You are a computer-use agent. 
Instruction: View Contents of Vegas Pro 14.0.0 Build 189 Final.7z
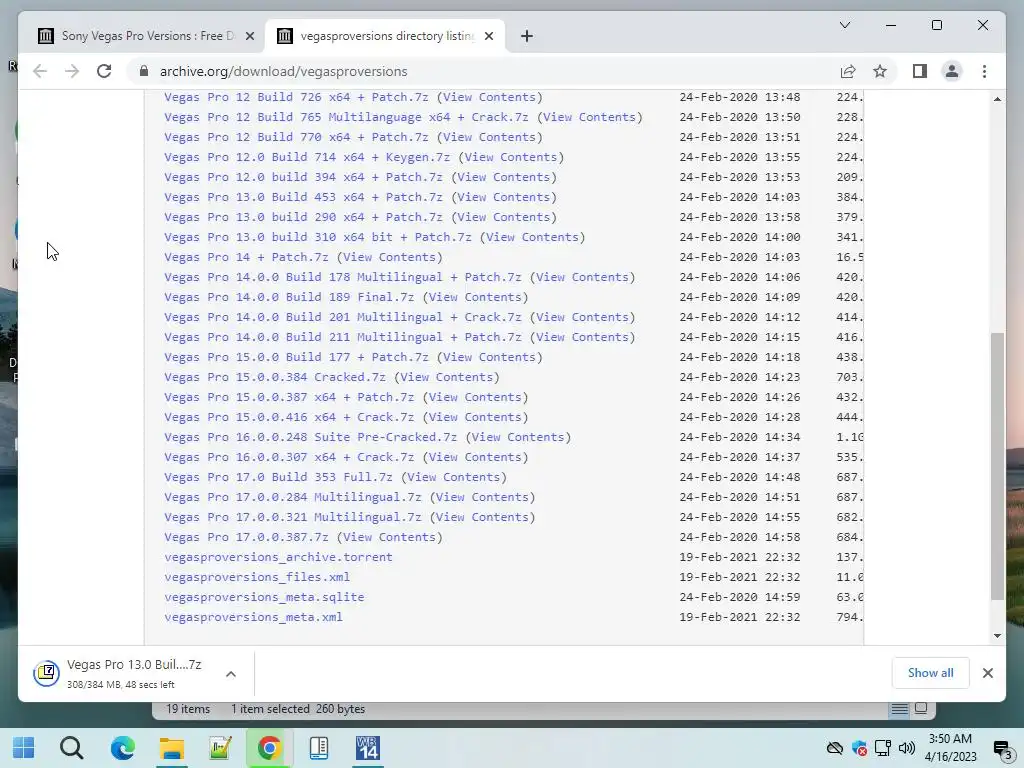[x=475, y=297]
